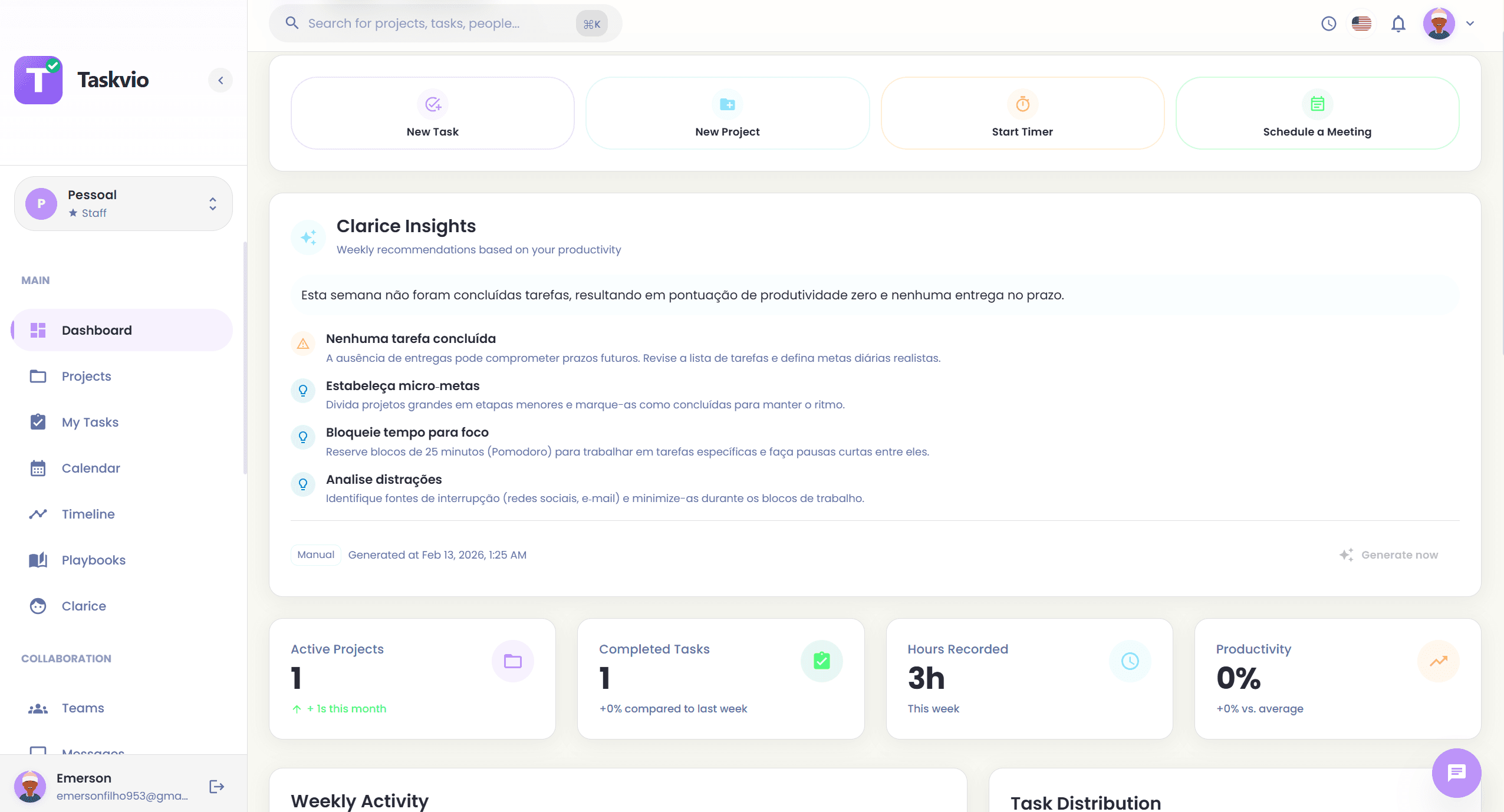
Task: Open the Timeline view from the sidebar
Action: [x=88, y=514]
